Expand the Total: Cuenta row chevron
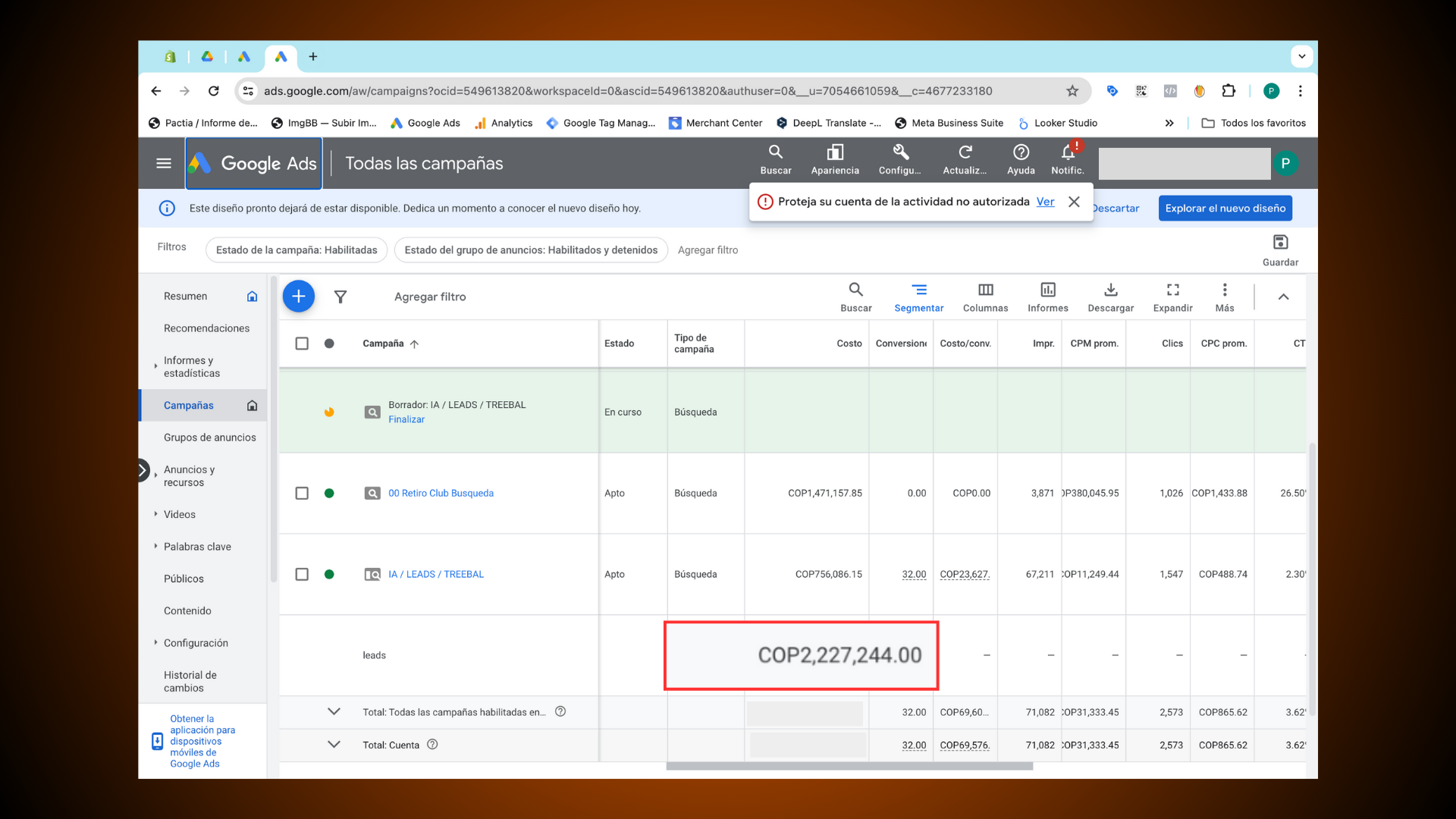1456x819 pixels. (334, 745)
